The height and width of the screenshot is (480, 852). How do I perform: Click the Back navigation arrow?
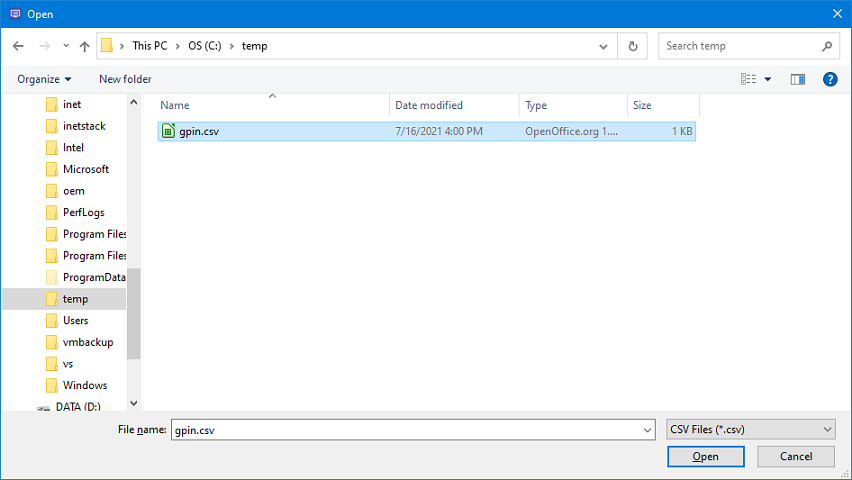point(18,46)
